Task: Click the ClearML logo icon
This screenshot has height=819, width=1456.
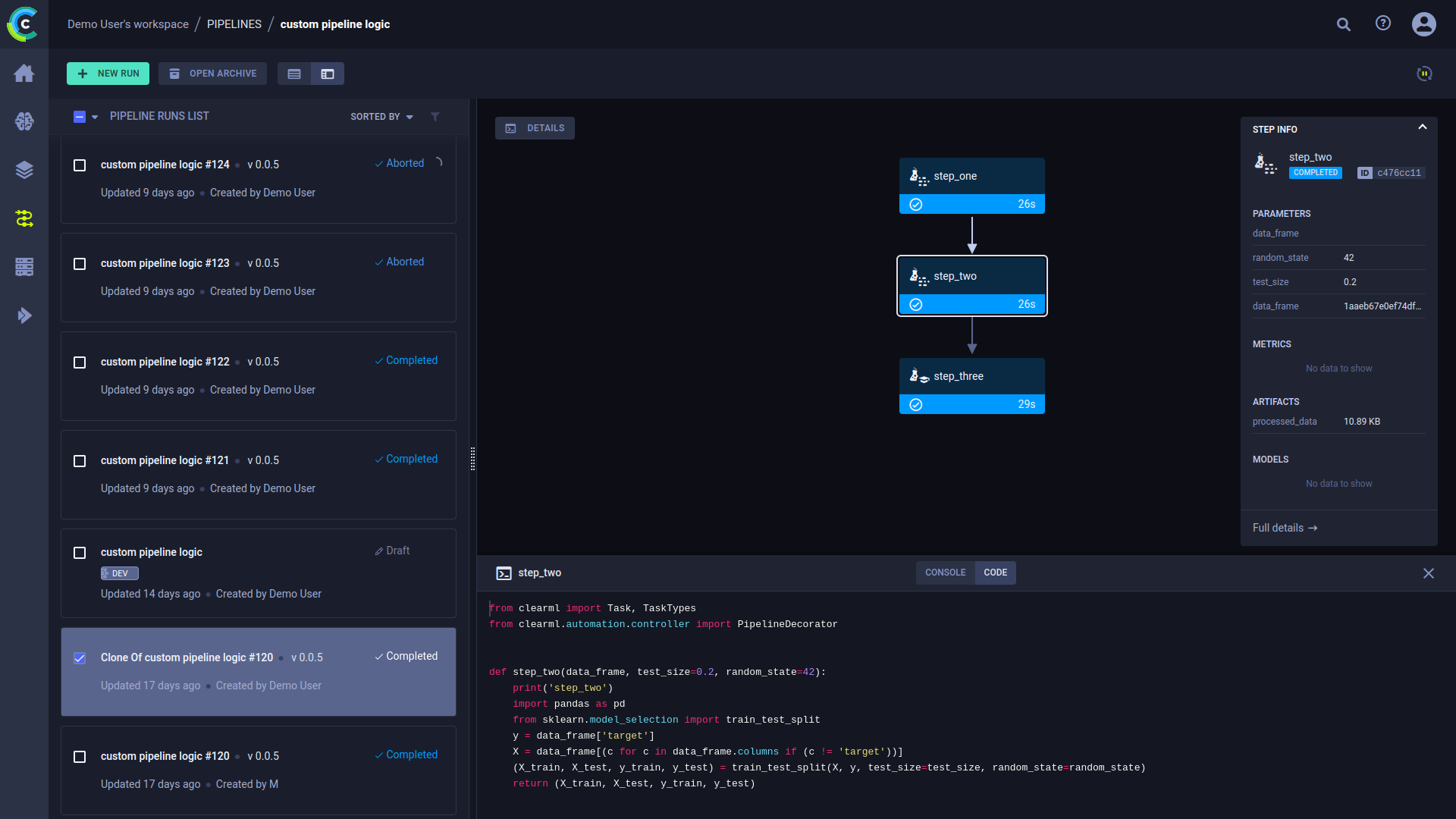Action: [x=24, y=24]
